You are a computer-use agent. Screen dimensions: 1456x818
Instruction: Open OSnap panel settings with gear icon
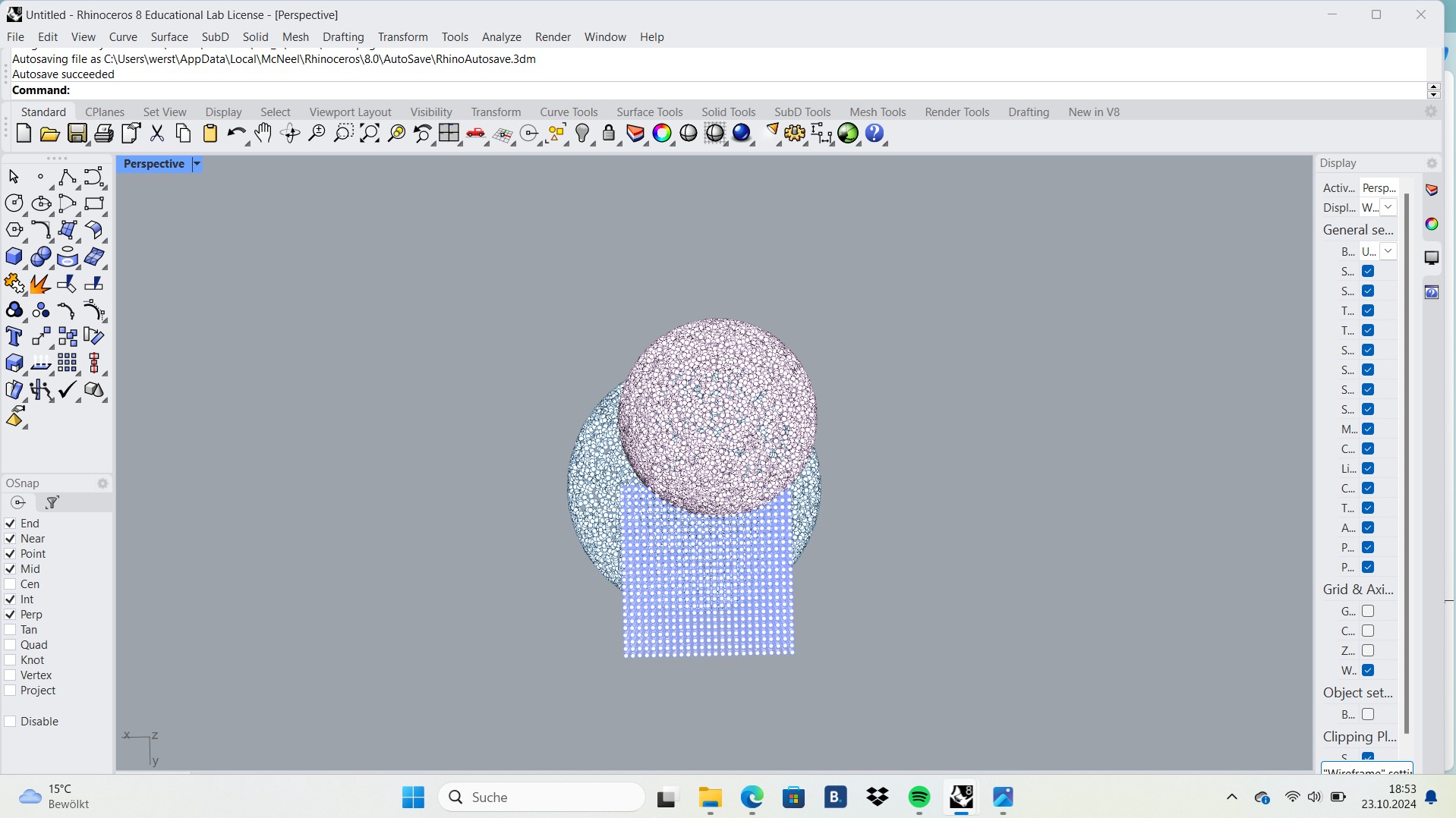[x=102, y=483]
